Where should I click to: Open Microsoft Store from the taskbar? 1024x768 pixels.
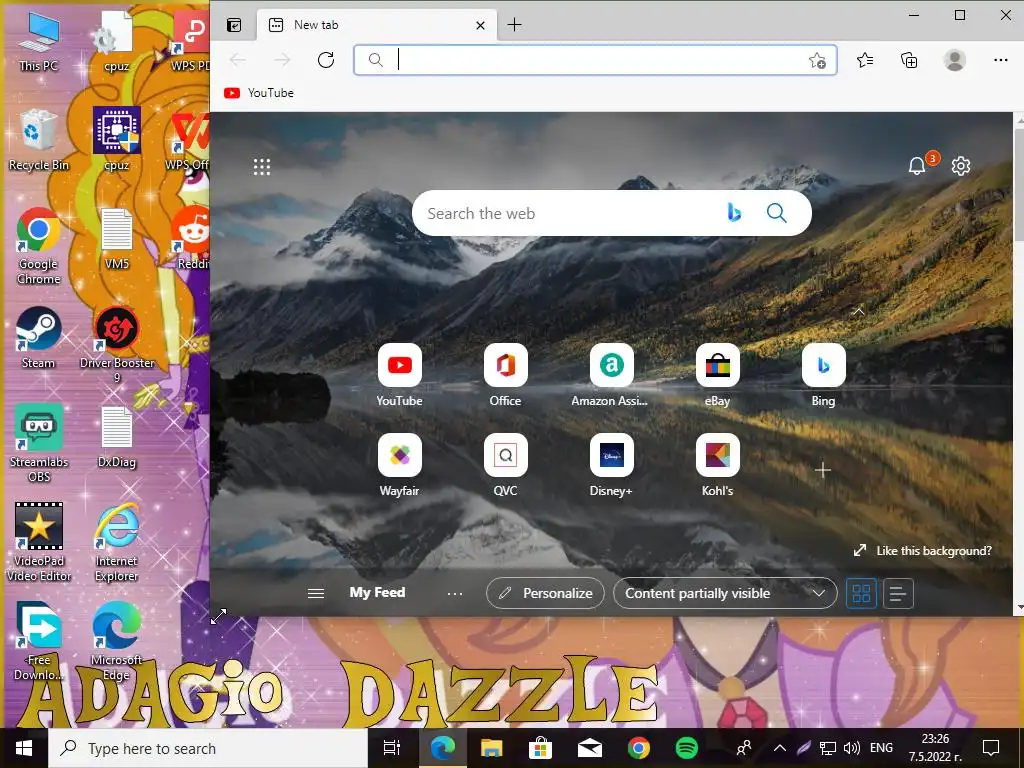point(540,748)
